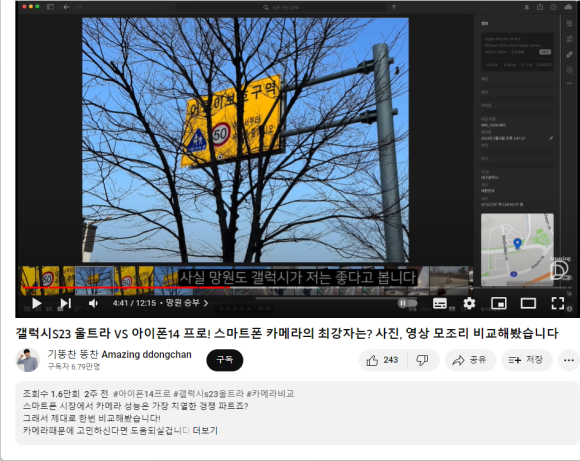580x461 pixels.
Task: Switch to theater mode
Action: tap(528, 303)
